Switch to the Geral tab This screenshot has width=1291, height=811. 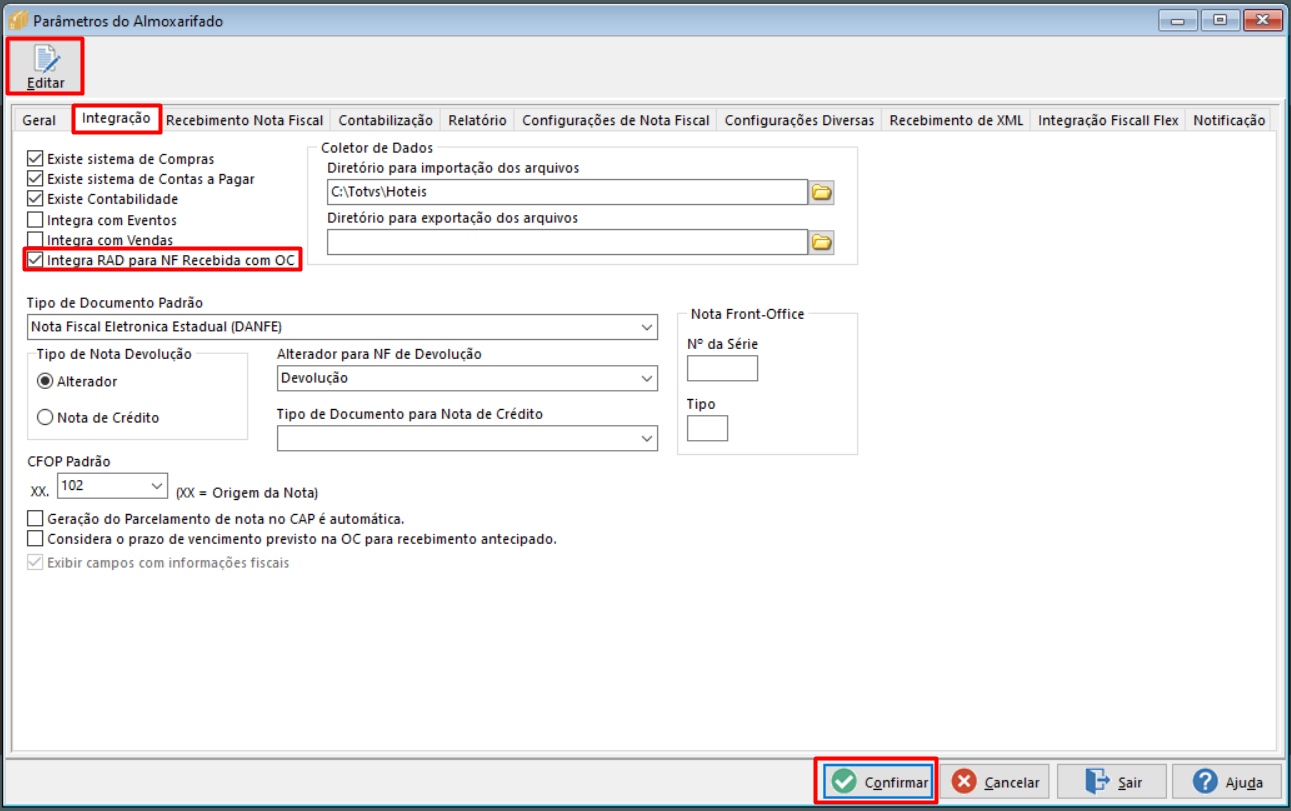pos(39,120)
